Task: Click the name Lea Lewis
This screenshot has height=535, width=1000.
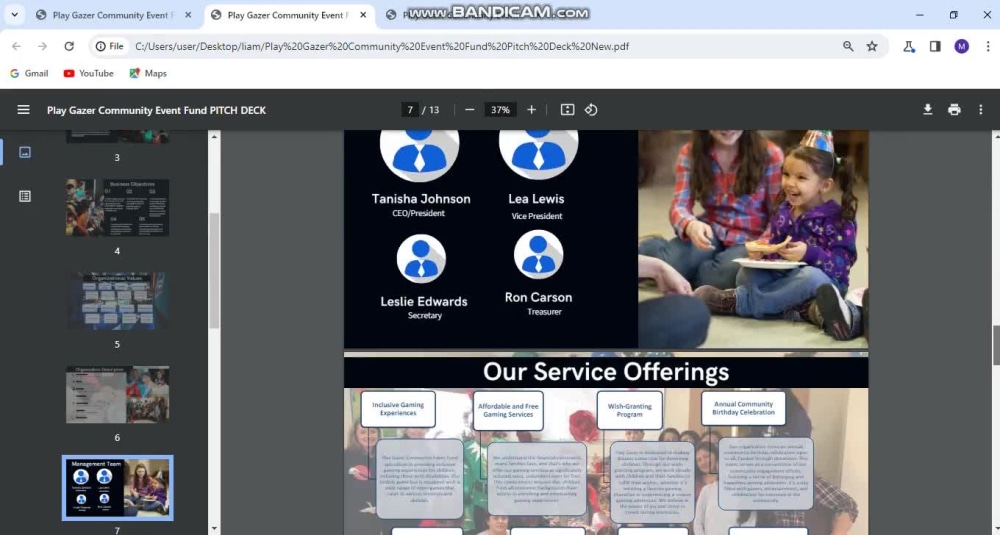Action: [x=536, y=199]
